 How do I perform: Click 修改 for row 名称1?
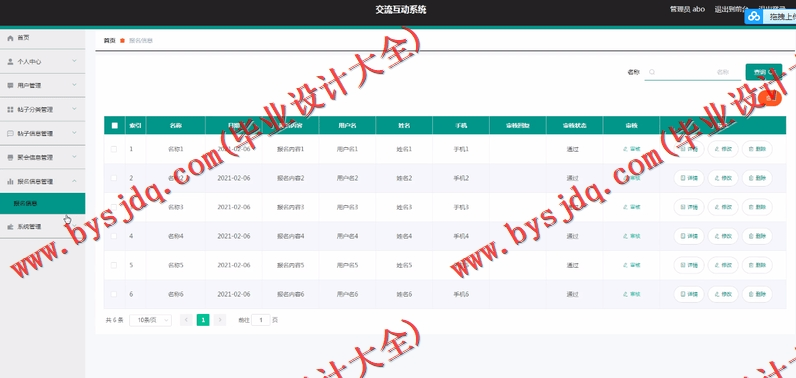coord(723,149)
